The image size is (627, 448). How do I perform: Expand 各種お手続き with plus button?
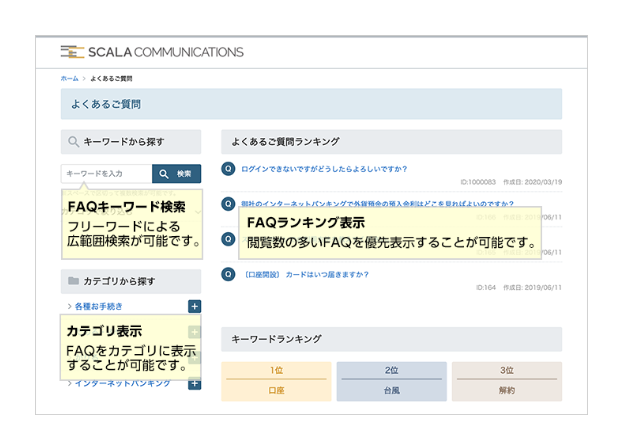tap(194, 307)
